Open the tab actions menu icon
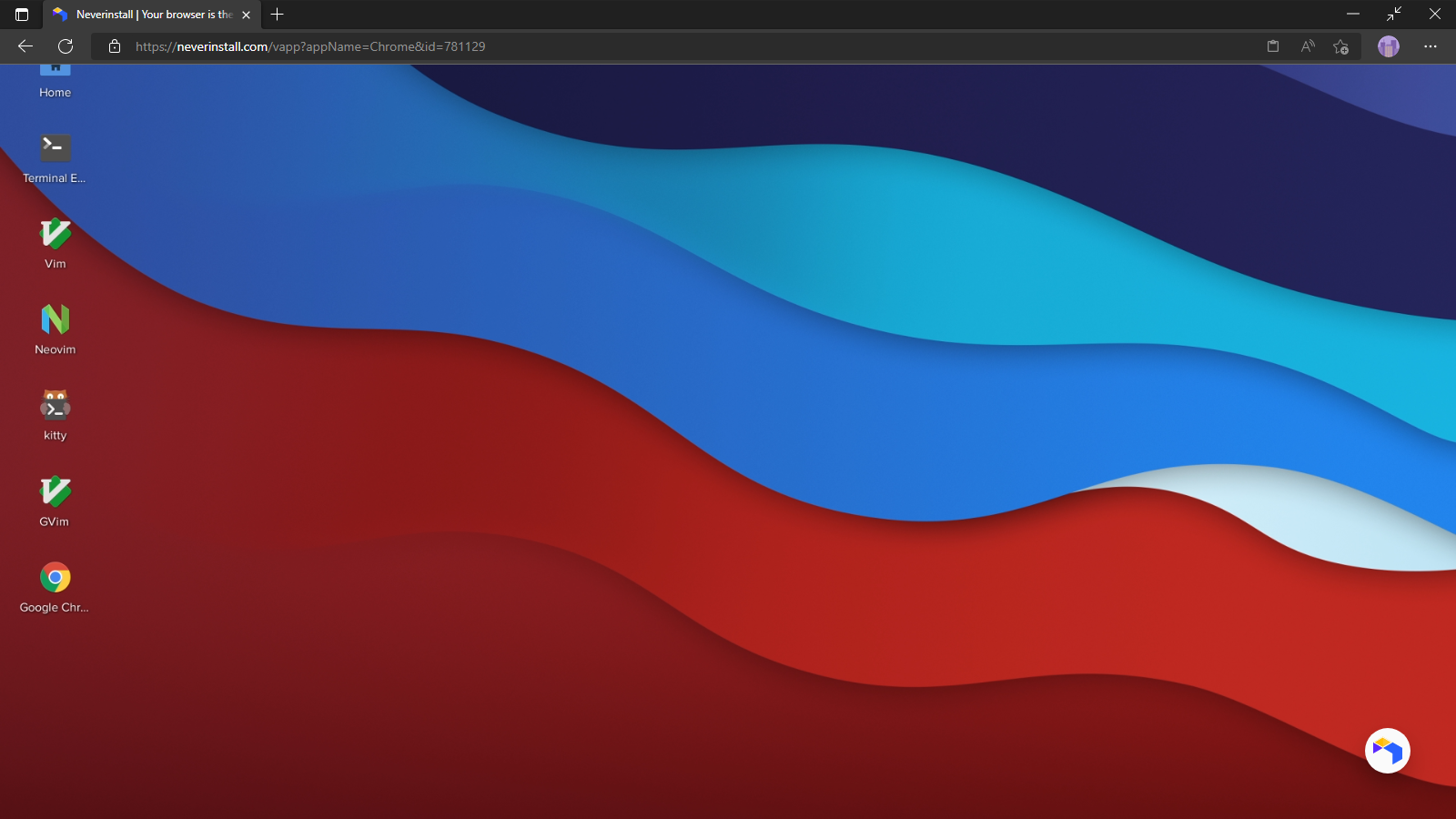The height and width of the screenshot is (819, 1456). [22, 15]
